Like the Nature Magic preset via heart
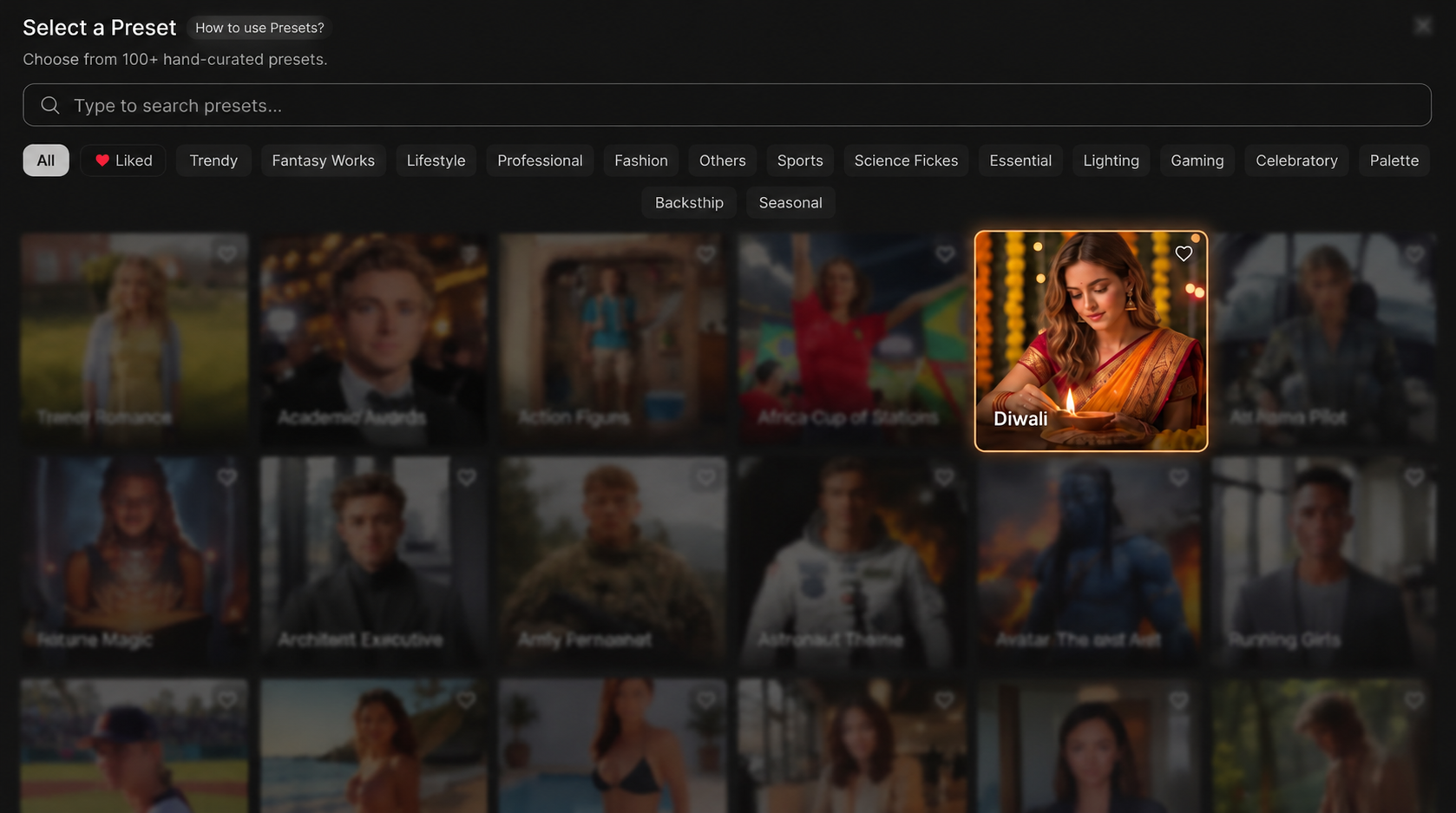The width and height of the screenshot is (1456, 813). [x=227, y=477]
